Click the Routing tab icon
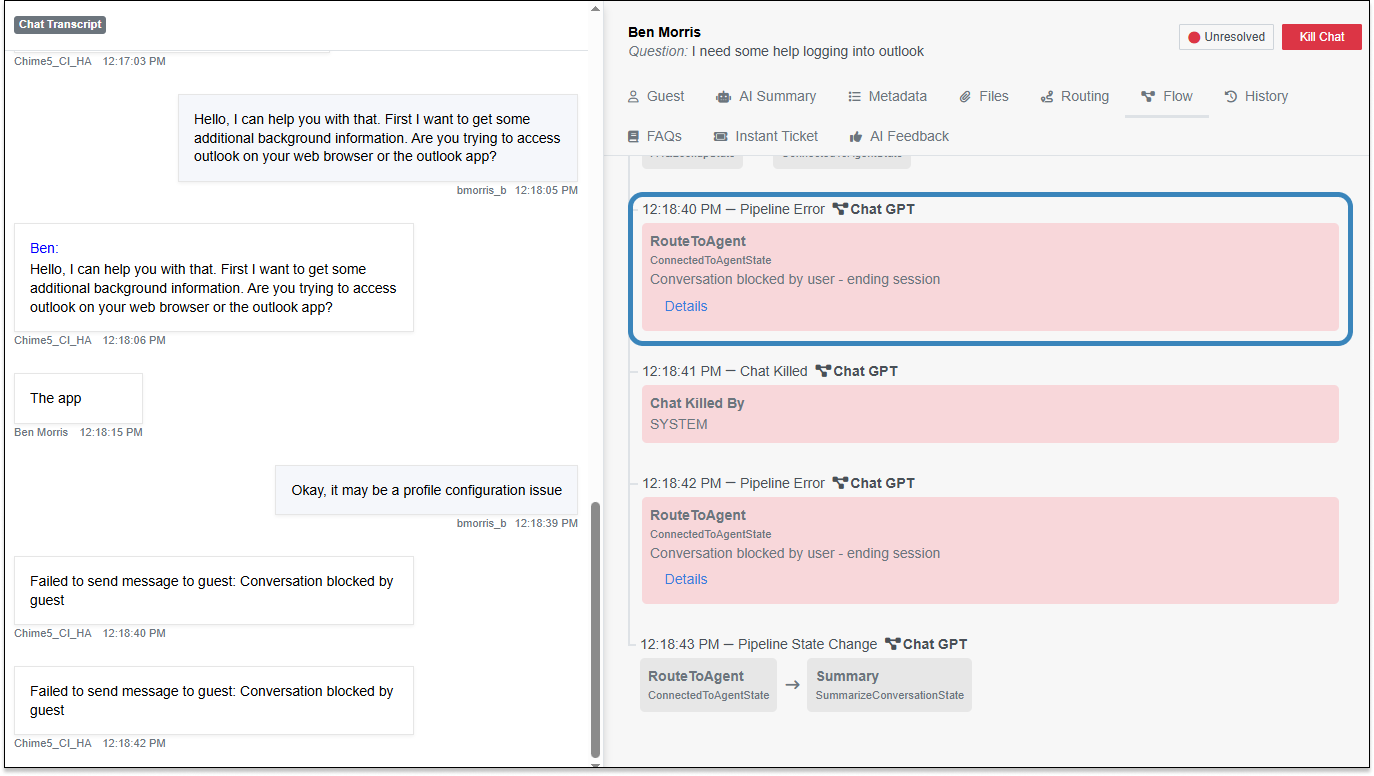Screen dimensions: 1374x776 tap(1047, 97)
